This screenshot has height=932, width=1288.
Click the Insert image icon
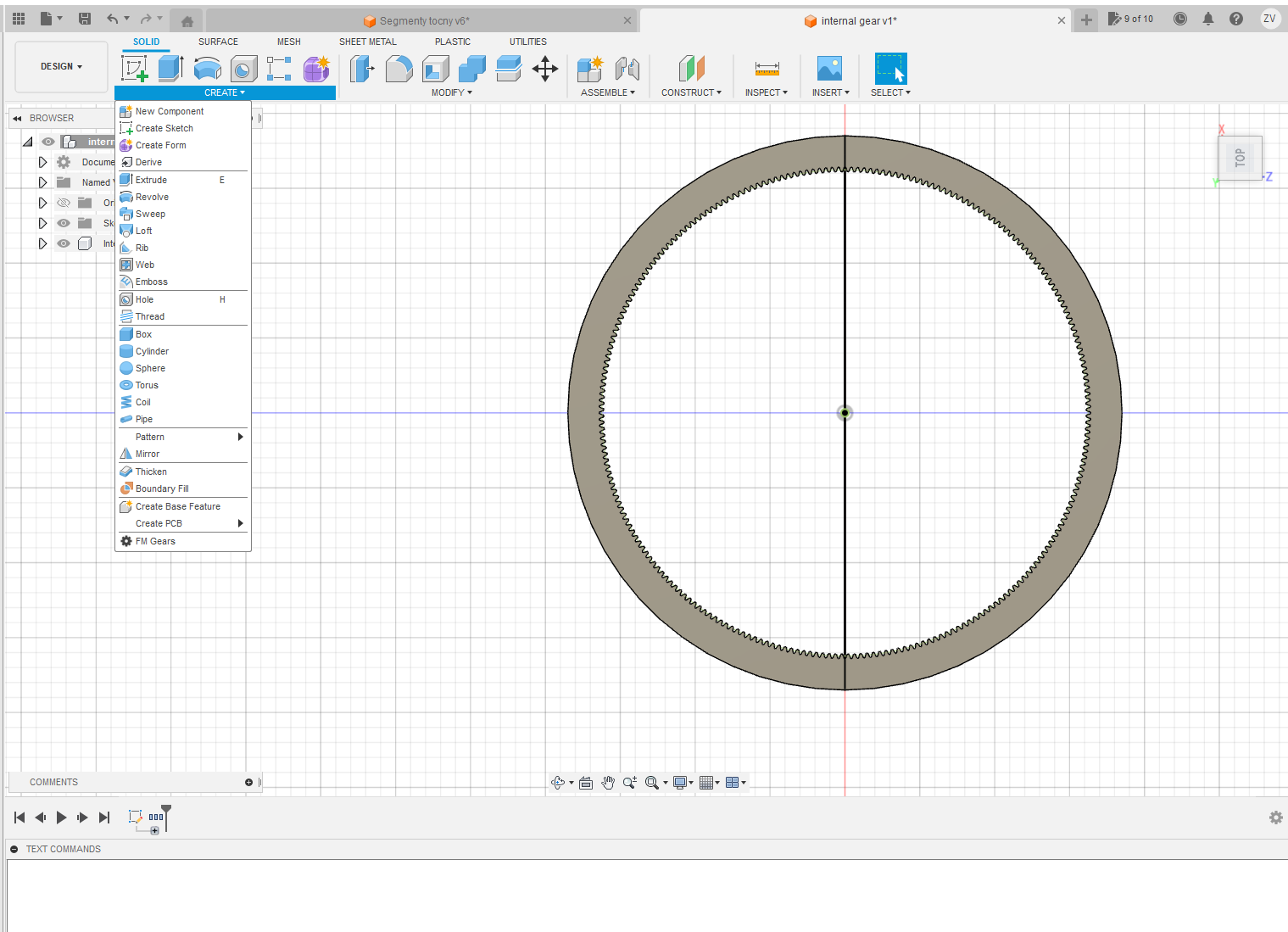click(828, 69)
